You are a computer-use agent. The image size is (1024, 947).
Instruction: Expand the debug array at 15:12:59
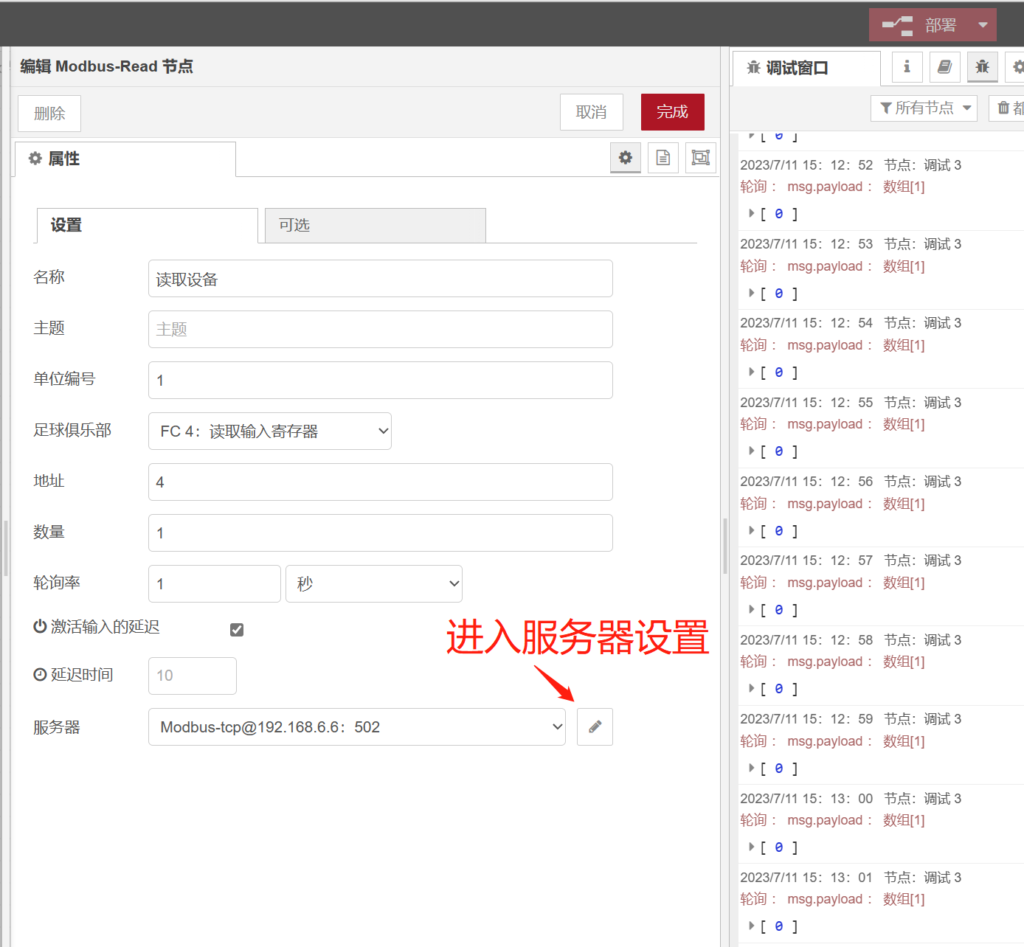751,769
